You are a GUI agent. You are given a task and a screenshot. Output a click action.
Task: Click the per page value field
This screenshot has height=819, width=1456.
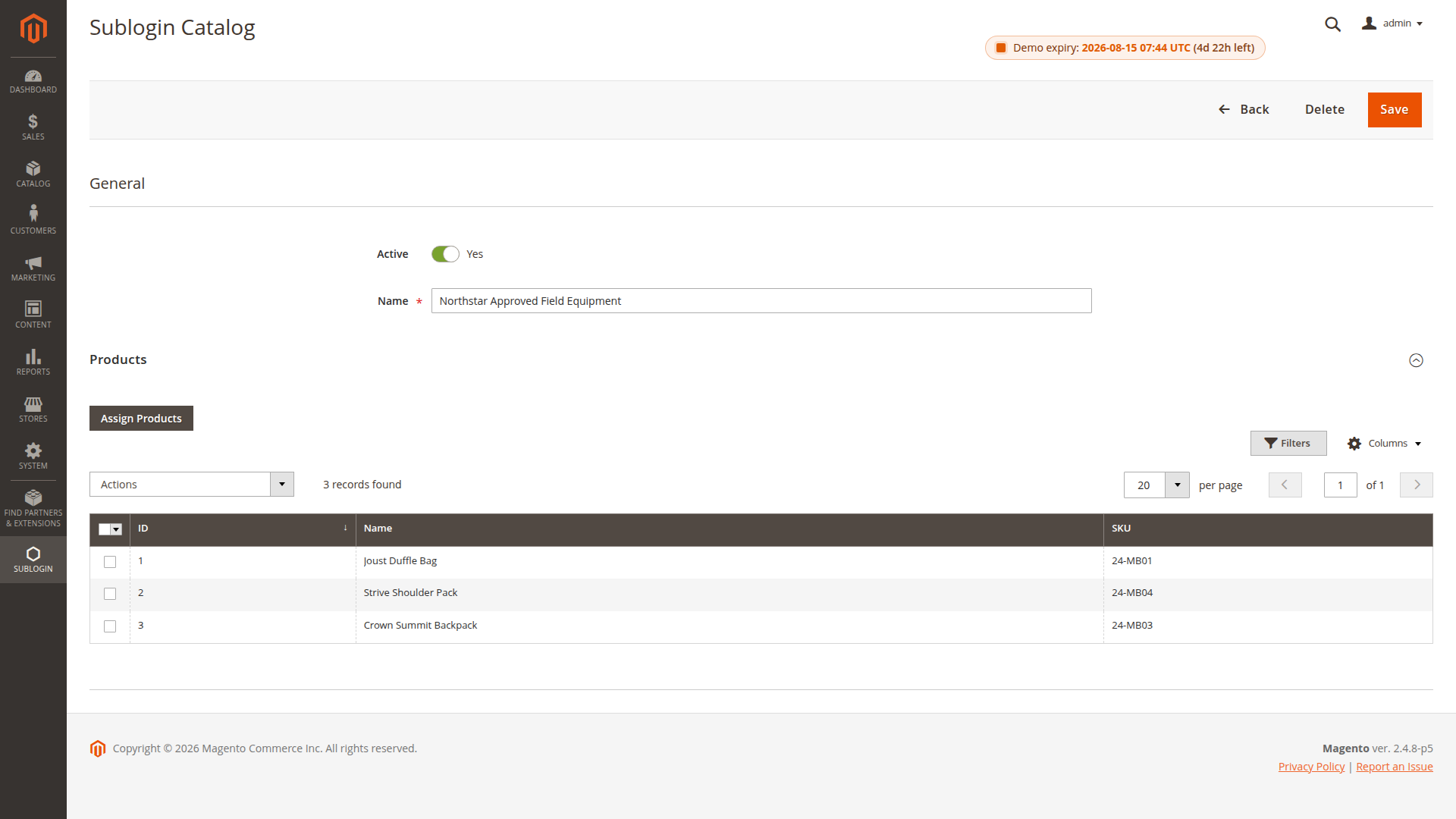pyautogui.click(x=1144, y=485)
